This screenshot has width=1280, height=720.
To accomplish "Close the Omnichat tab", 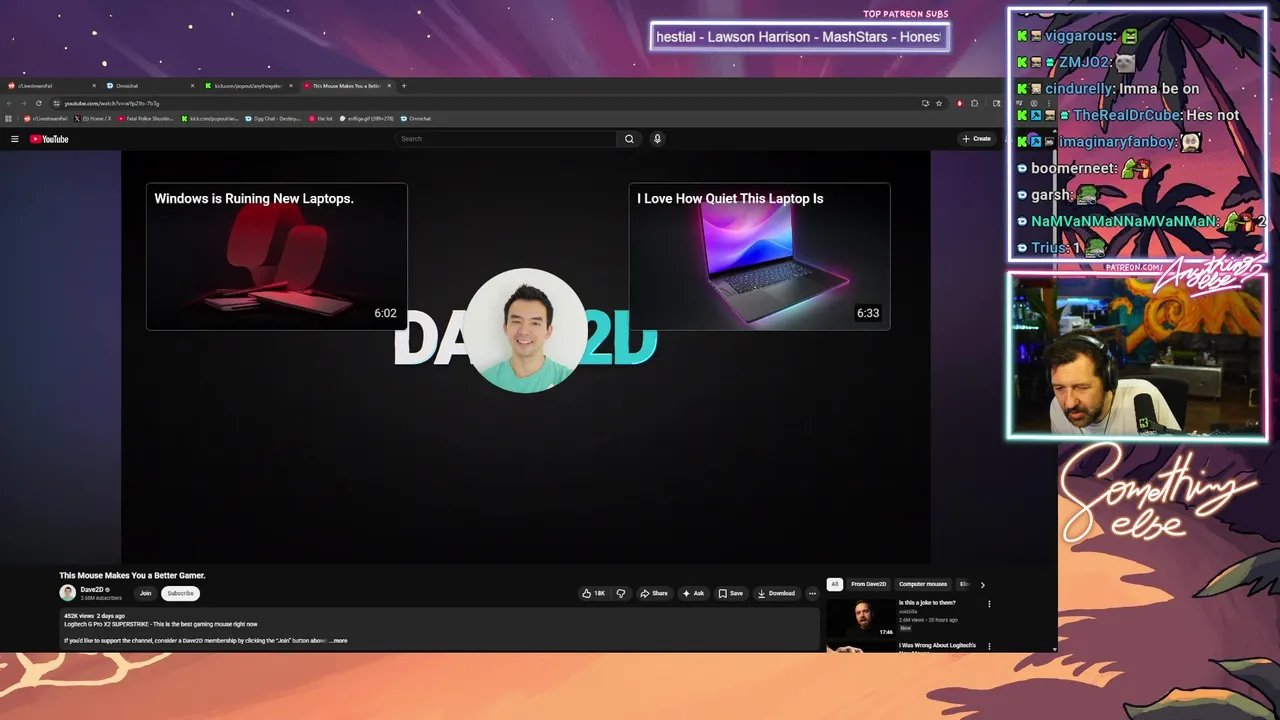I will [192, 86].
